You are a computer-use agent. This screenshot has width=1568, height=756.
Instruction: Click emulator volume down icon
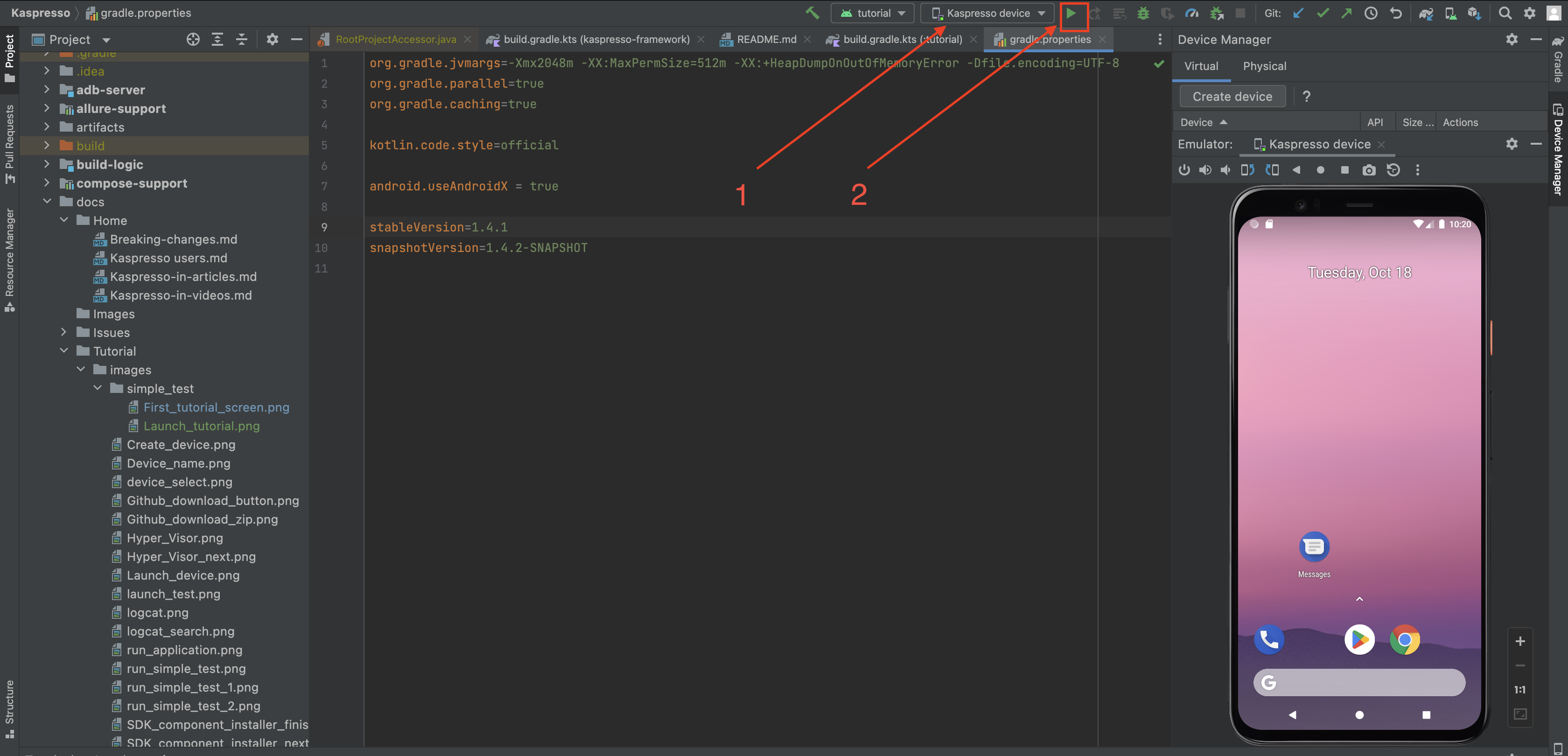tap(1225, 170)
